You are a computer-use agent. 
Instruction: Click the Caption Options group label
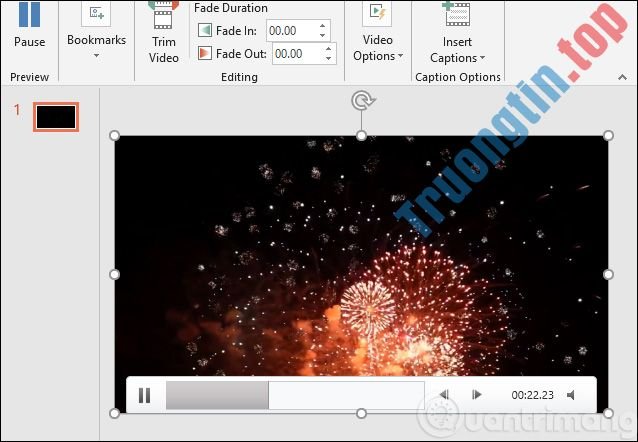tap(458, 77)
